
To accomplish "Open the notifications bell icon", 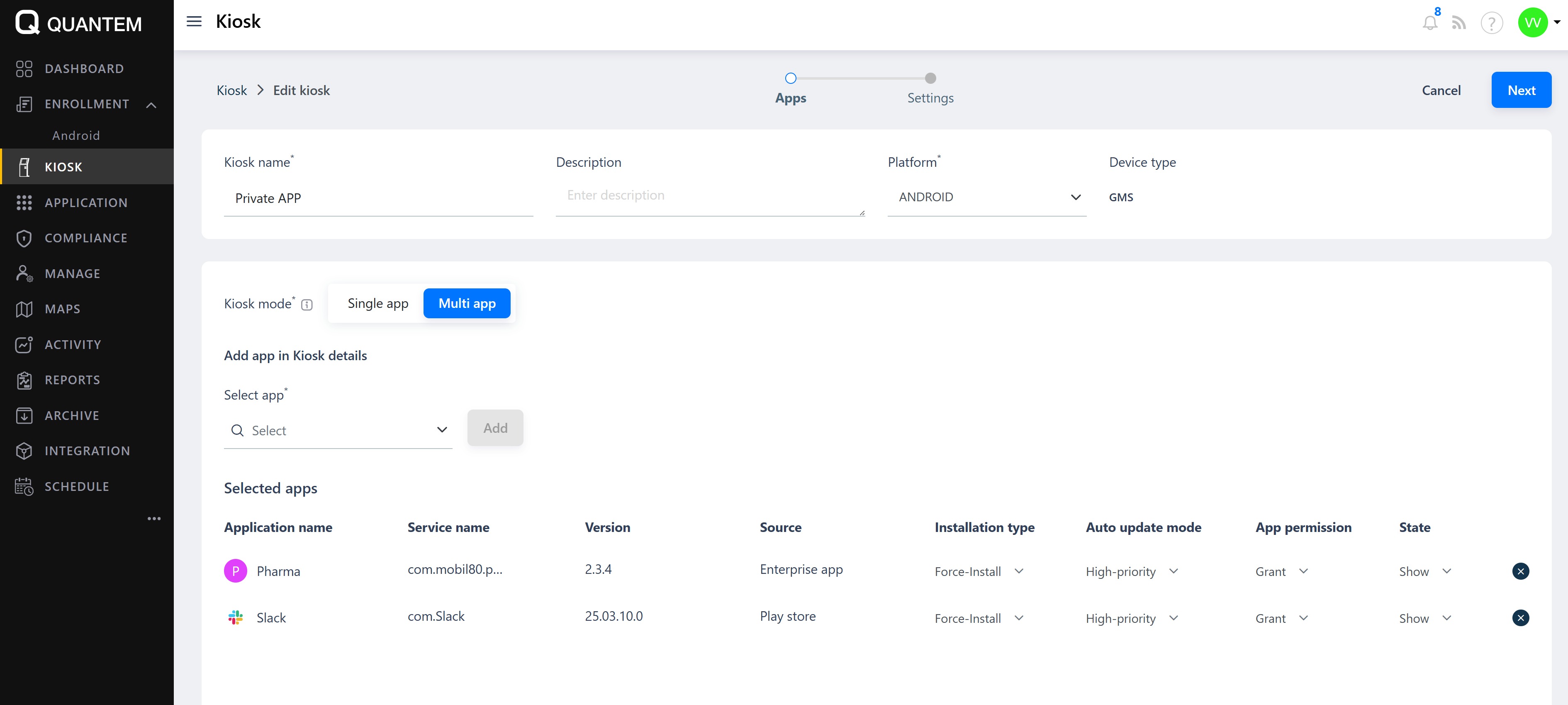I will click(1429, 23).
